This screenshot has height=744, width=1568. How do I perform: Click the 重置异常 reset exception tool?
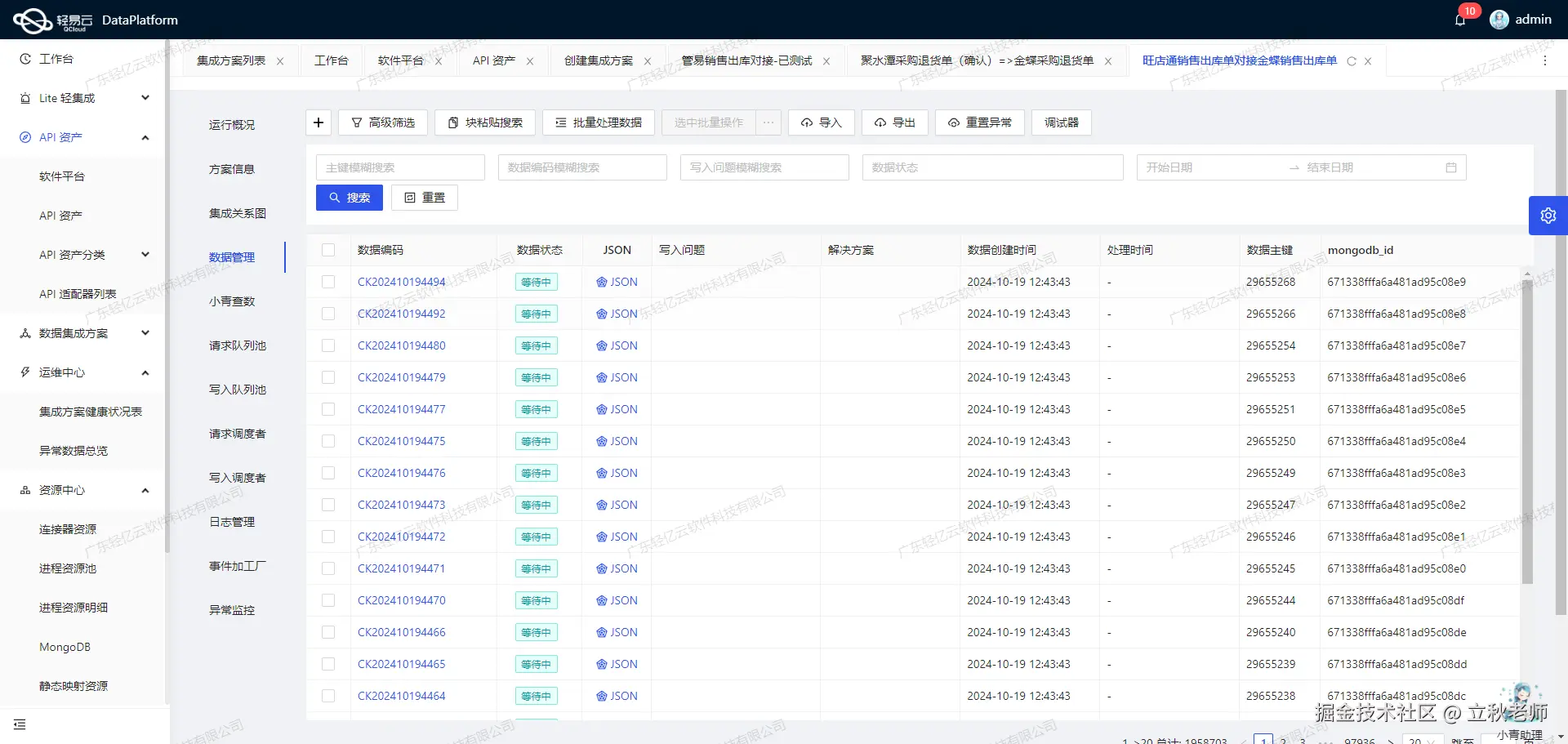(979, 123)
